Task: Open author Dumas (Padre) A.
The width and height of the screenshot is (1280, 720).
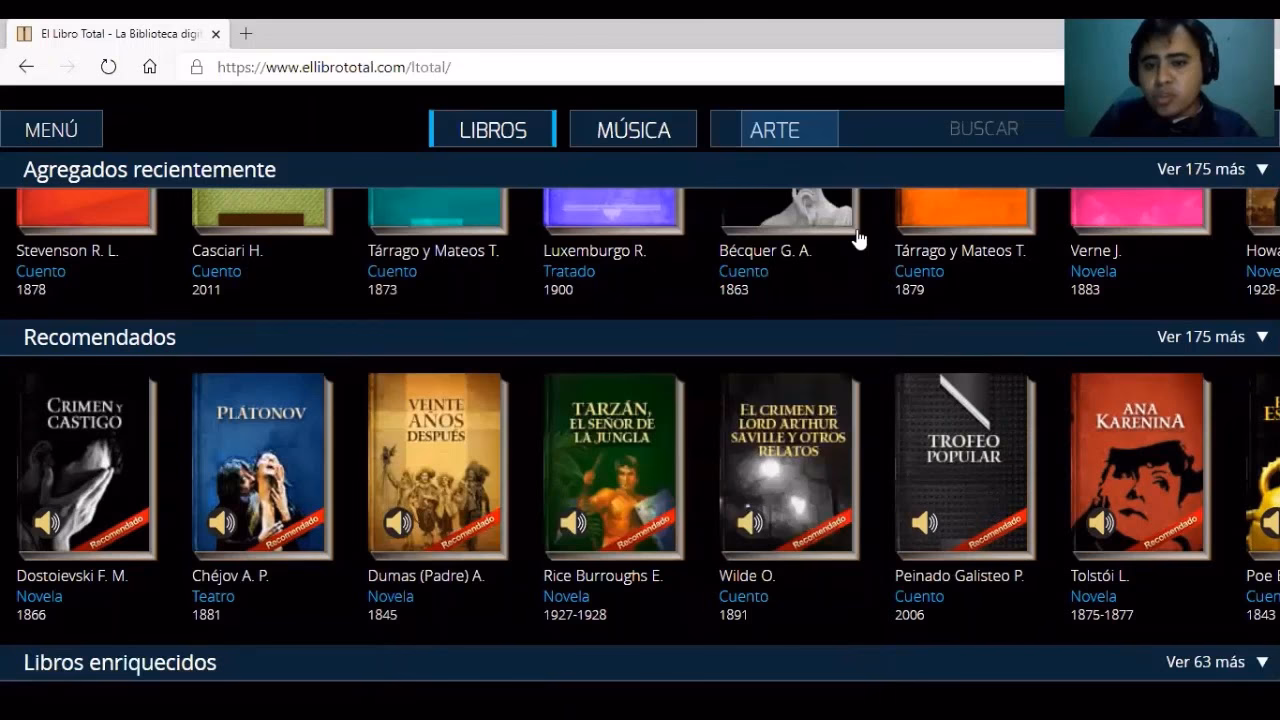Action: point(426,576)
